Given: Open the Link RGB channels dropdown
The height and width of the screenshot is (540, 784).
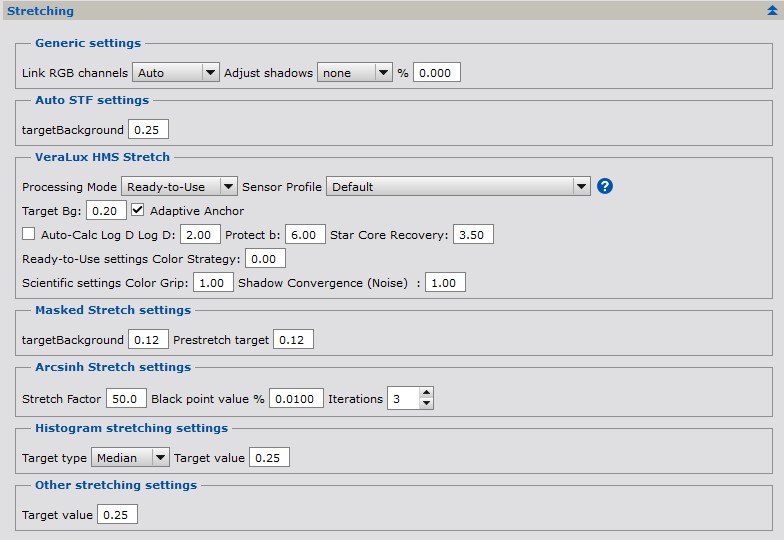Looking at the screenshot, I should pyautogui.click(x=175, y=73).
